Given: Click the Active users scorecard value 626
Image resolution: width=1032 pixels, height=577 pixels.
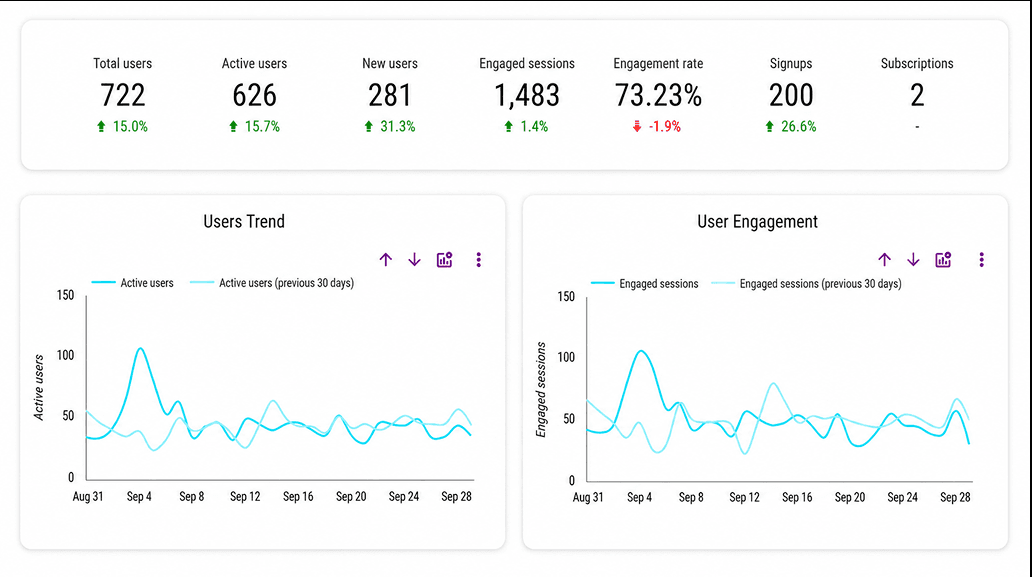Looking at the screenshot, I should [x=254, y=95].
